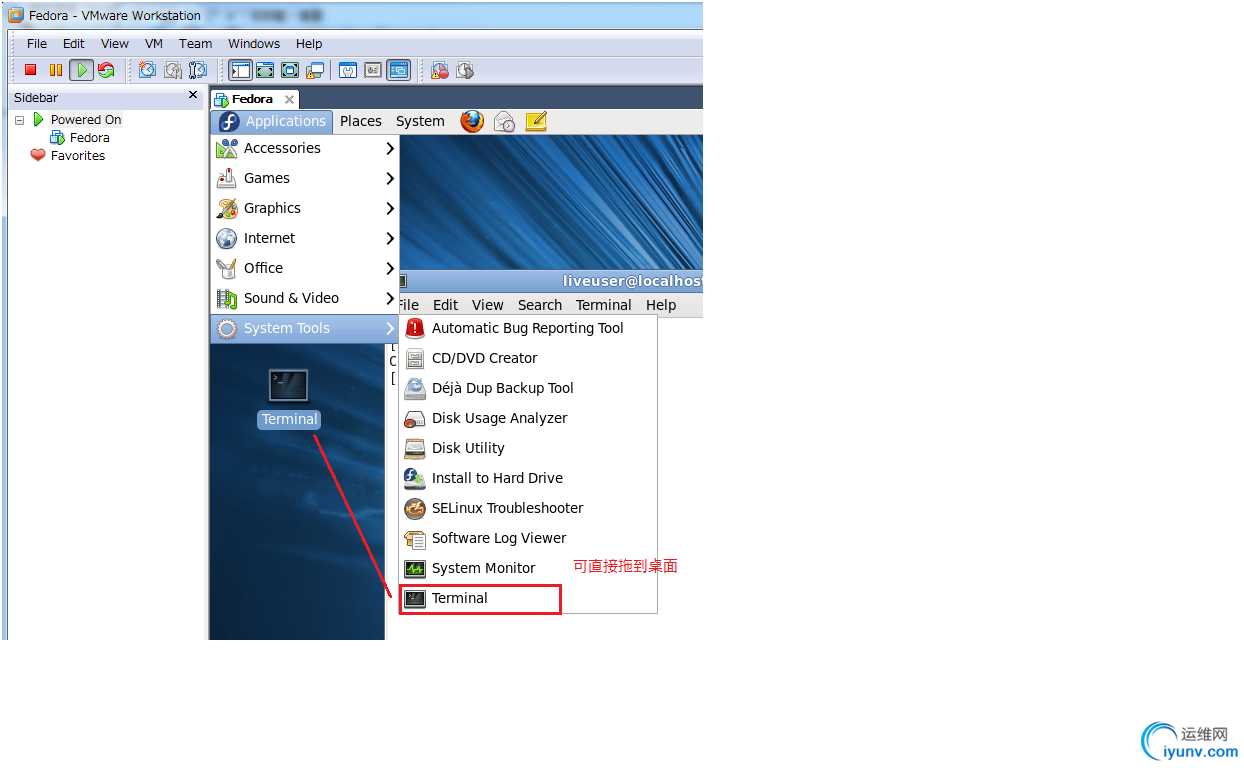Image resolution: width=1244 pixels, height=768 pixels.
Task: Toggle the Console view toolbar icon
Action: coord(398,70)
